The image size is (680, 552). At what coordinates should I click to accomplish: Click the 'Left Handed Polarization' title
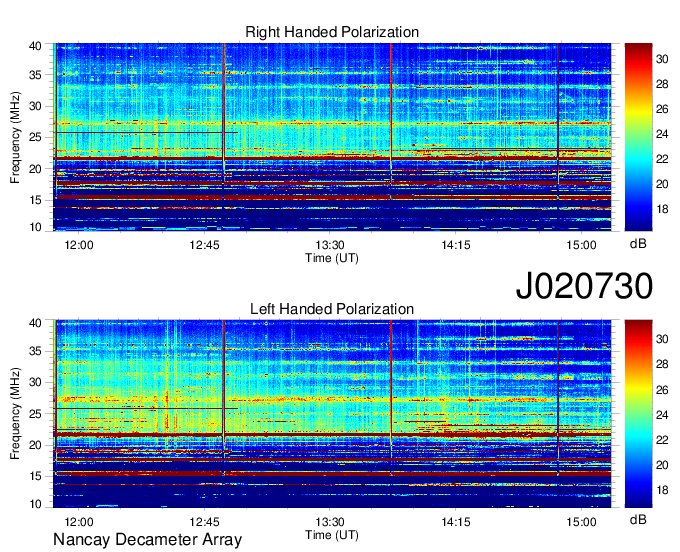click(x=332, y=309)
